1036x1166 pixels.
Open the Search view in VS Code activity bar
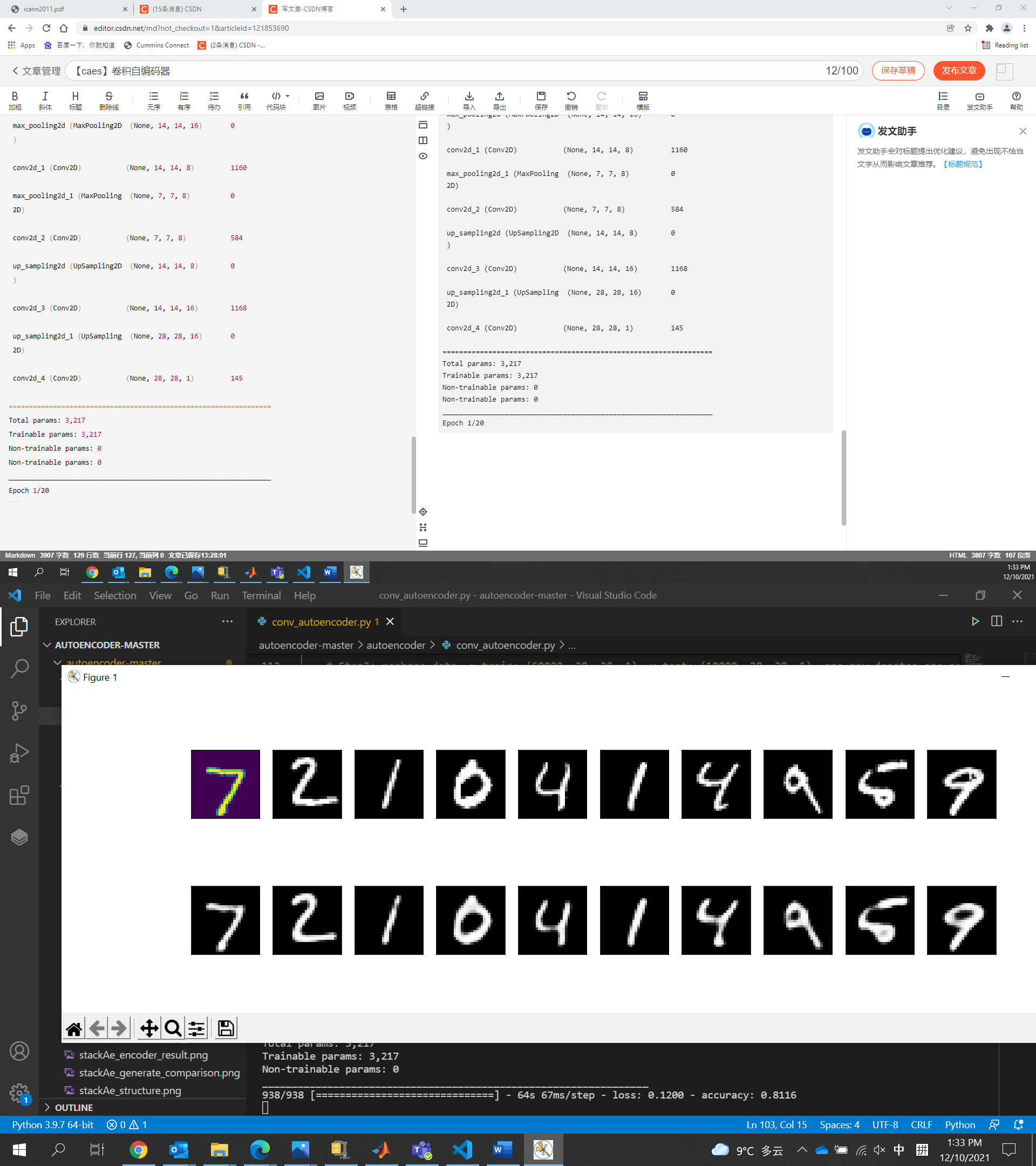(19, 668)
